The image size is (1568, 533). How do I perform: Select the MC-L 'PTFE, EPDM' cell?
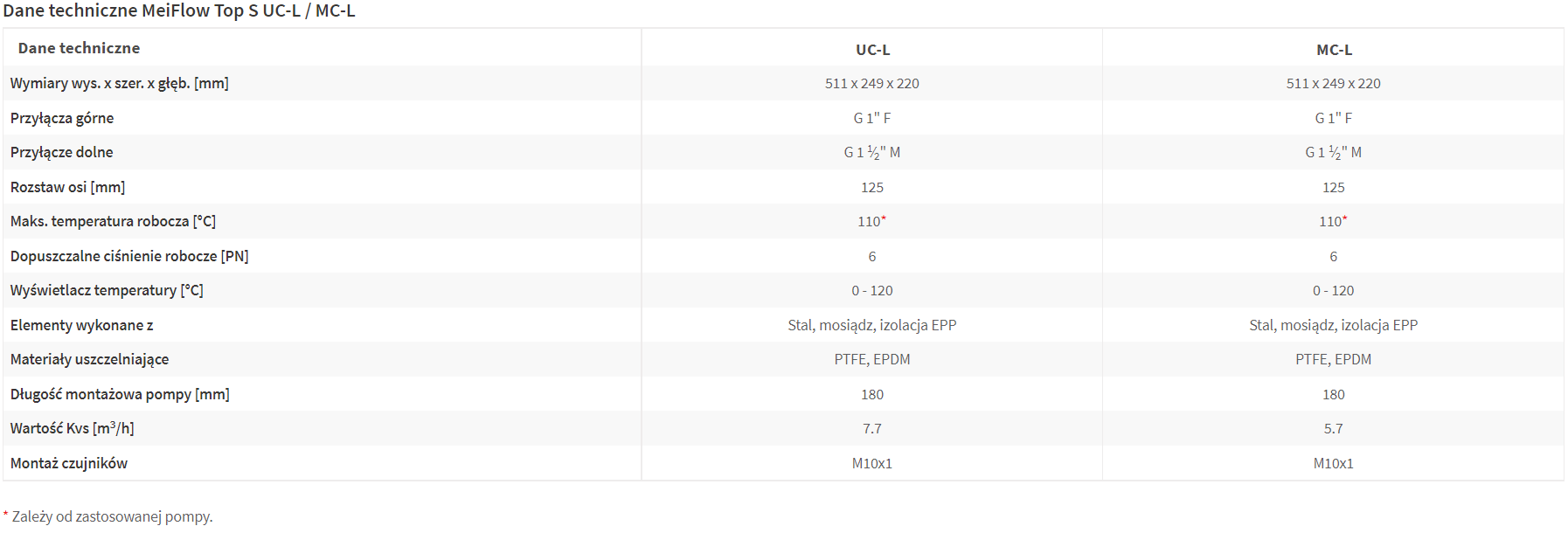pyautogui.click(x=1334, y=359)
